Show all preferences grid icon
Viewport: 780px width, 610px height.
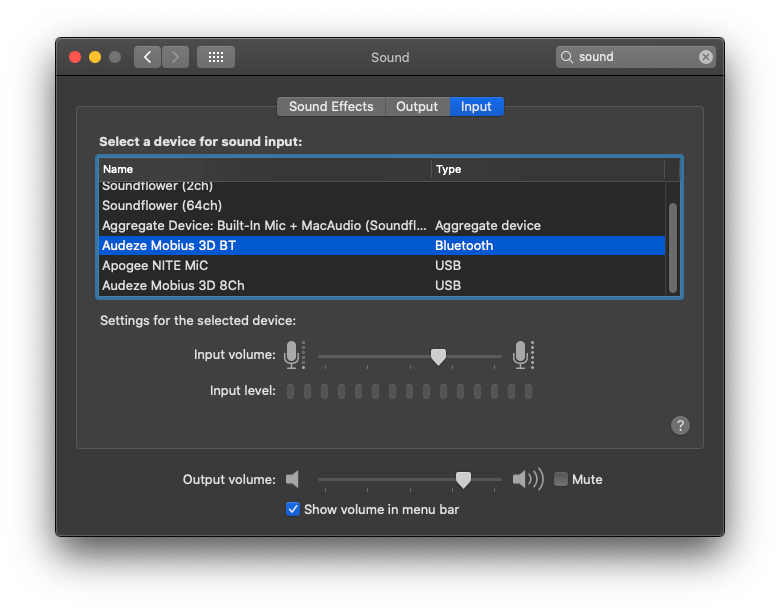[x=216, y=57]
